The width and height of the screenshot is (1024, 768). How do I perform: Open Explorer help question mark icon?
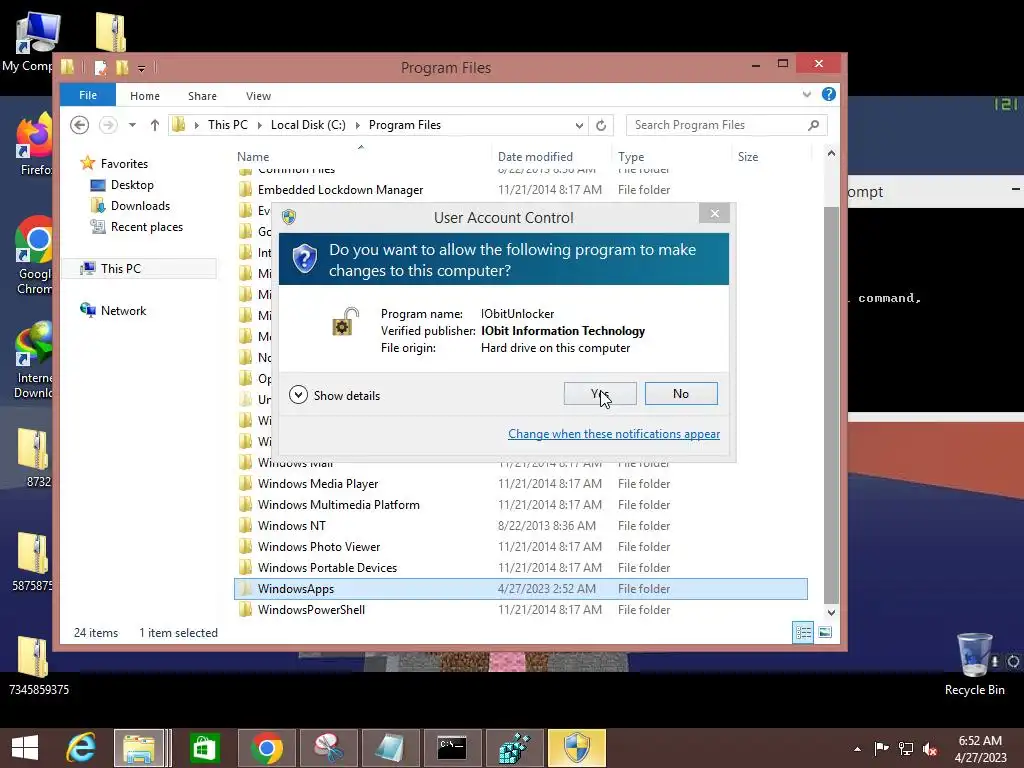[x=828, y=95]
